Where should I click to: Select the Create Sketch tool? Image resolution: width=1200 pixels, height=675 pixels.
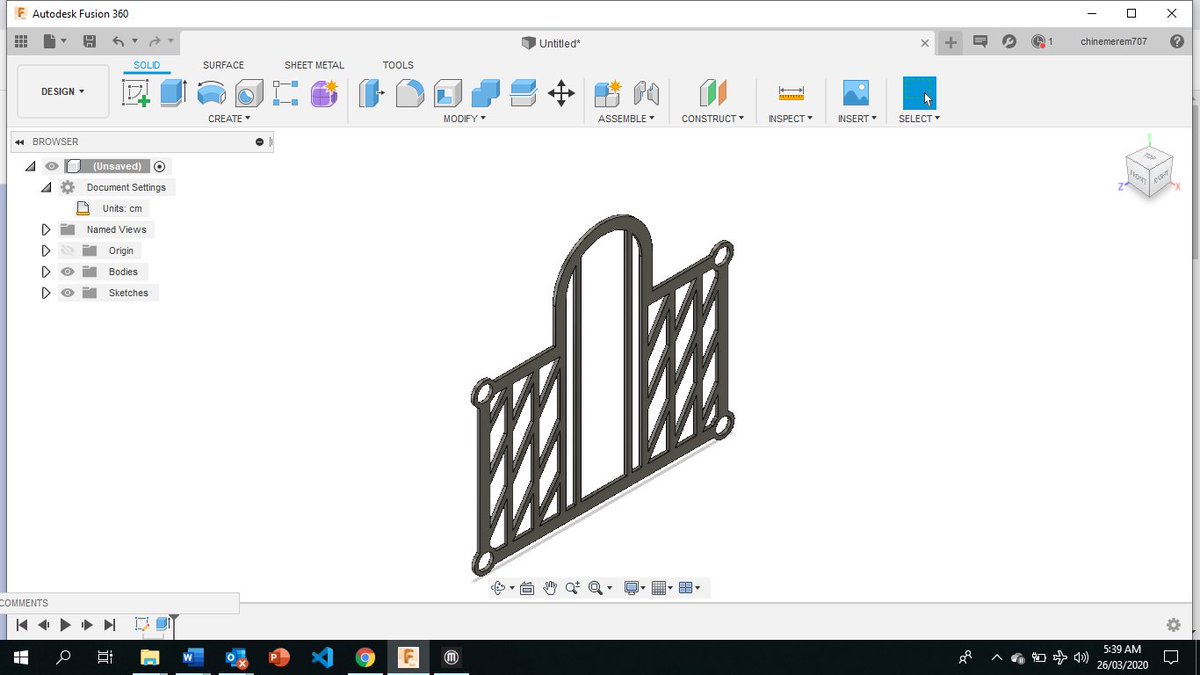[x=136, y=93]
